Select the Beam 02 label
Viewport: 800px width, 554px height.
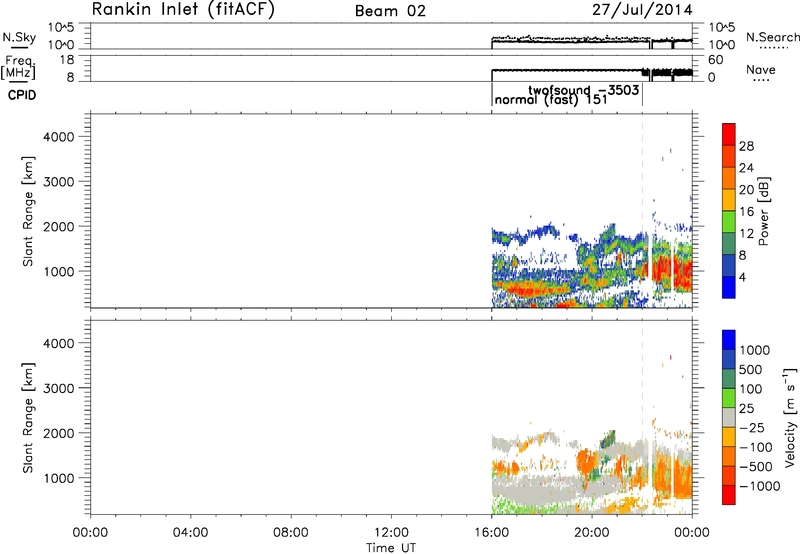(x=390, y=11)
